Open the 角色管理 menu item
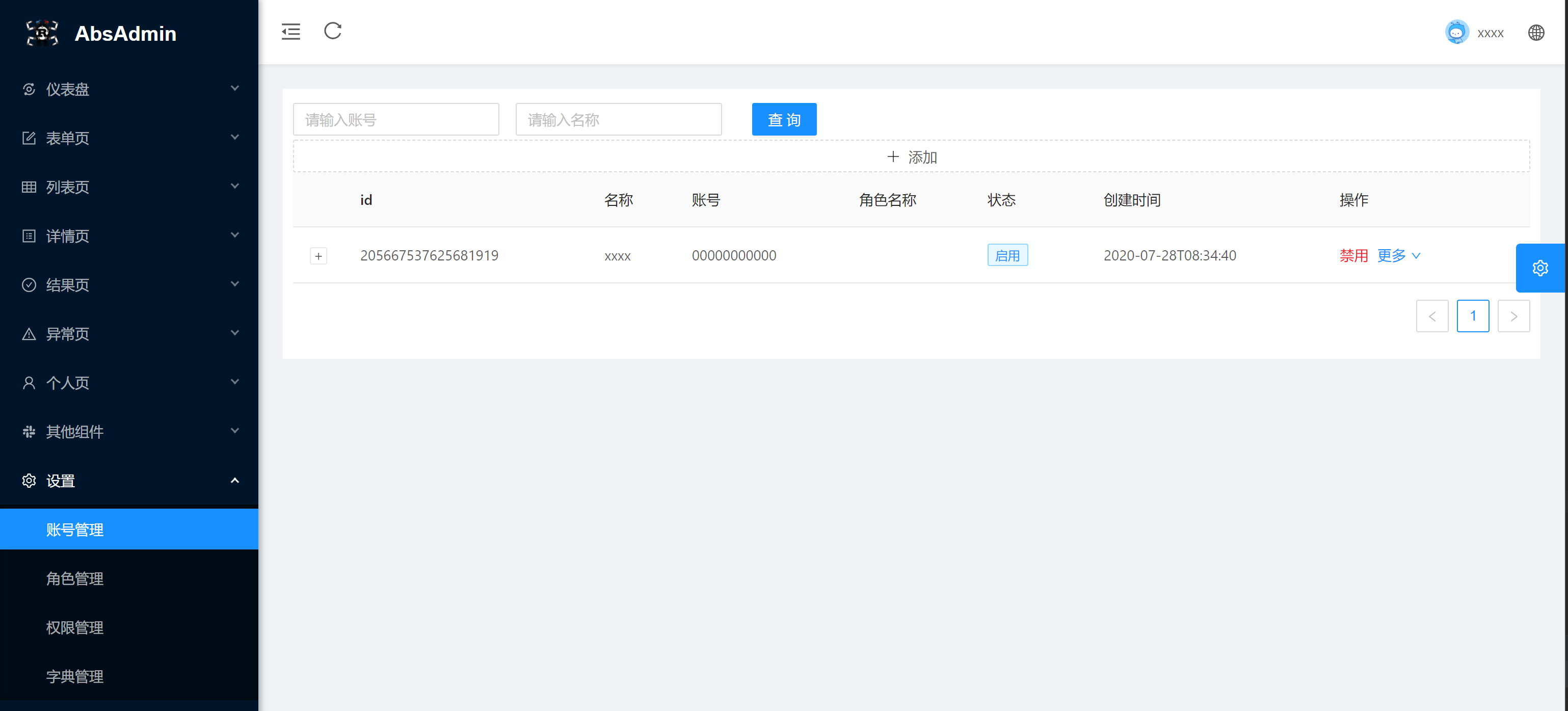 [75, 578]
